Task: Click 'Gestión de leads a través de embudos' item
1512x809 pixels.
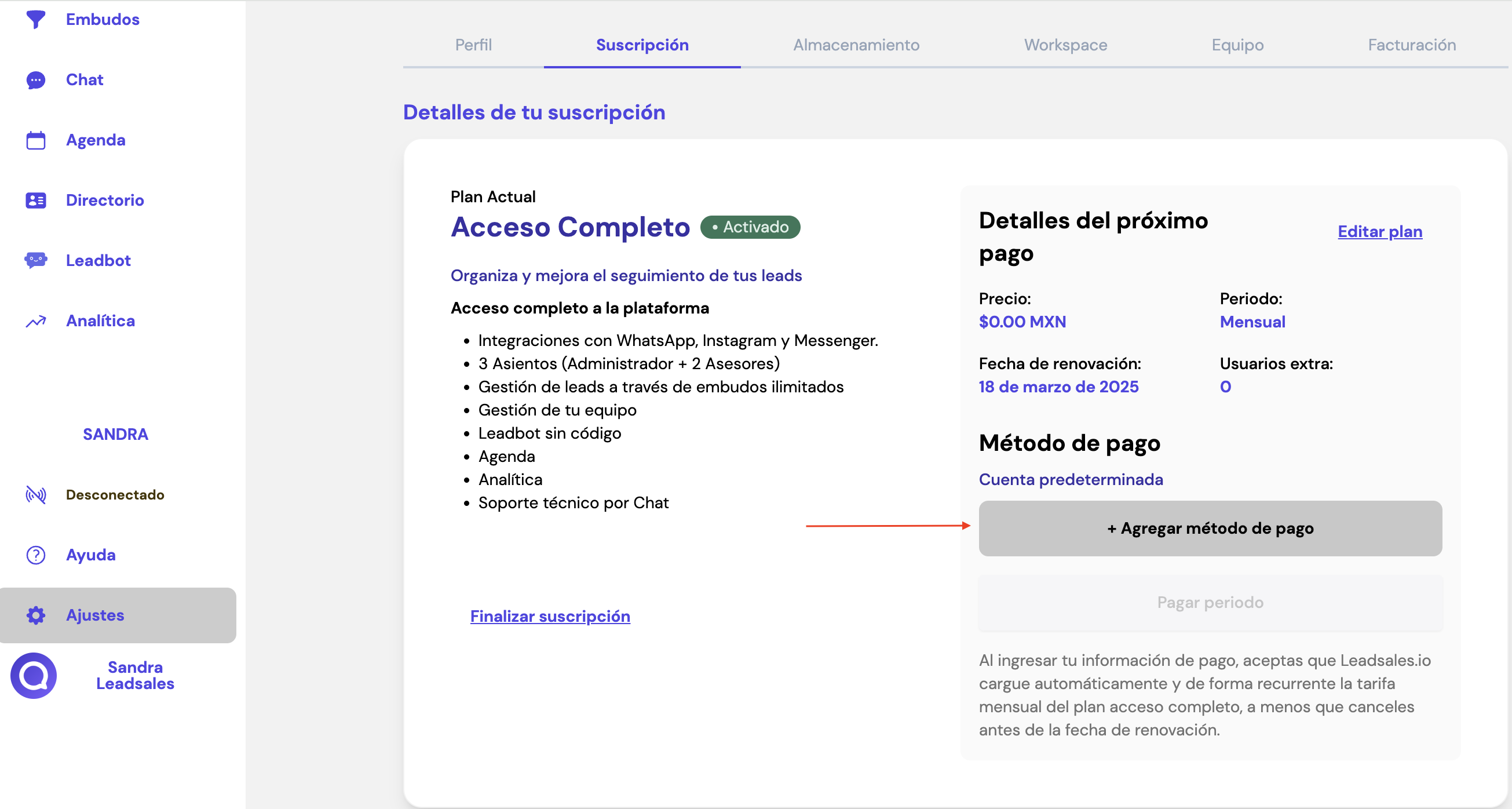Action: 661,387
